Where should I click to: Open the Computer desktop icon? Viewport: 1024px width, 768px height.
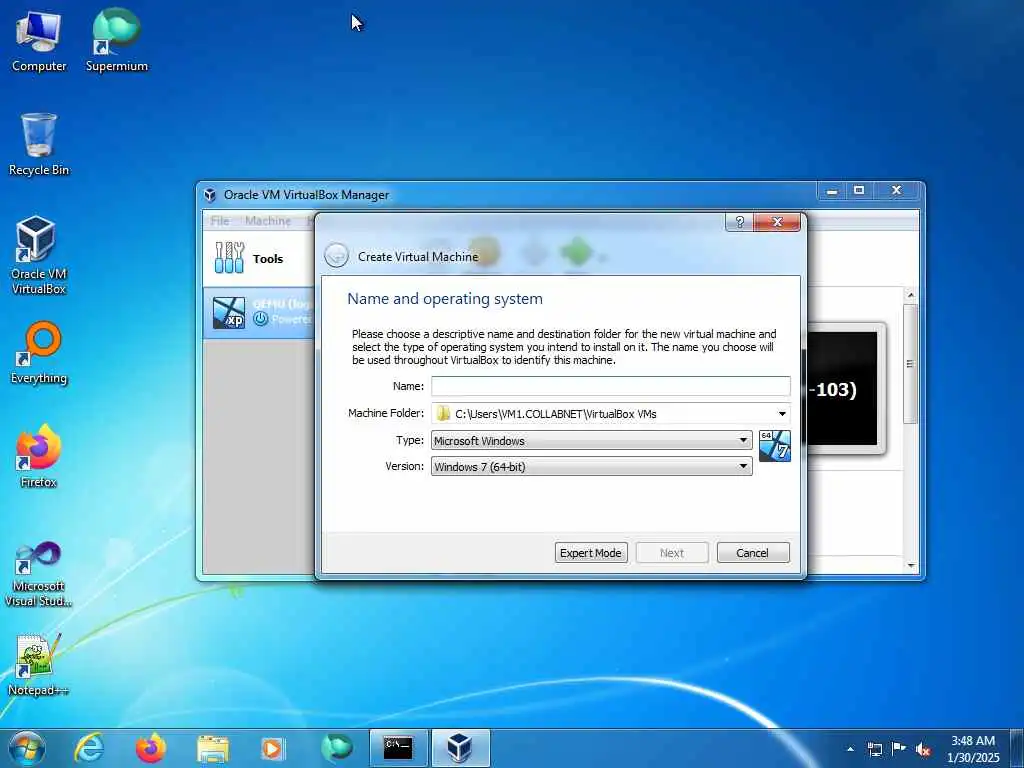pyautogui.click(x=39, y=40)
